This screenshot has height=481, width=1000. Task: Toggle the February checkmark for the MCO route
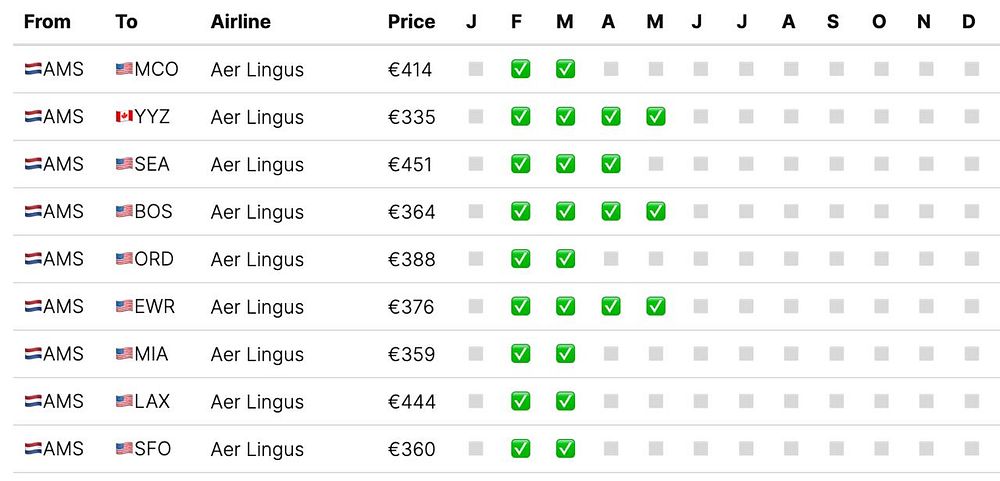pos(520,69)
